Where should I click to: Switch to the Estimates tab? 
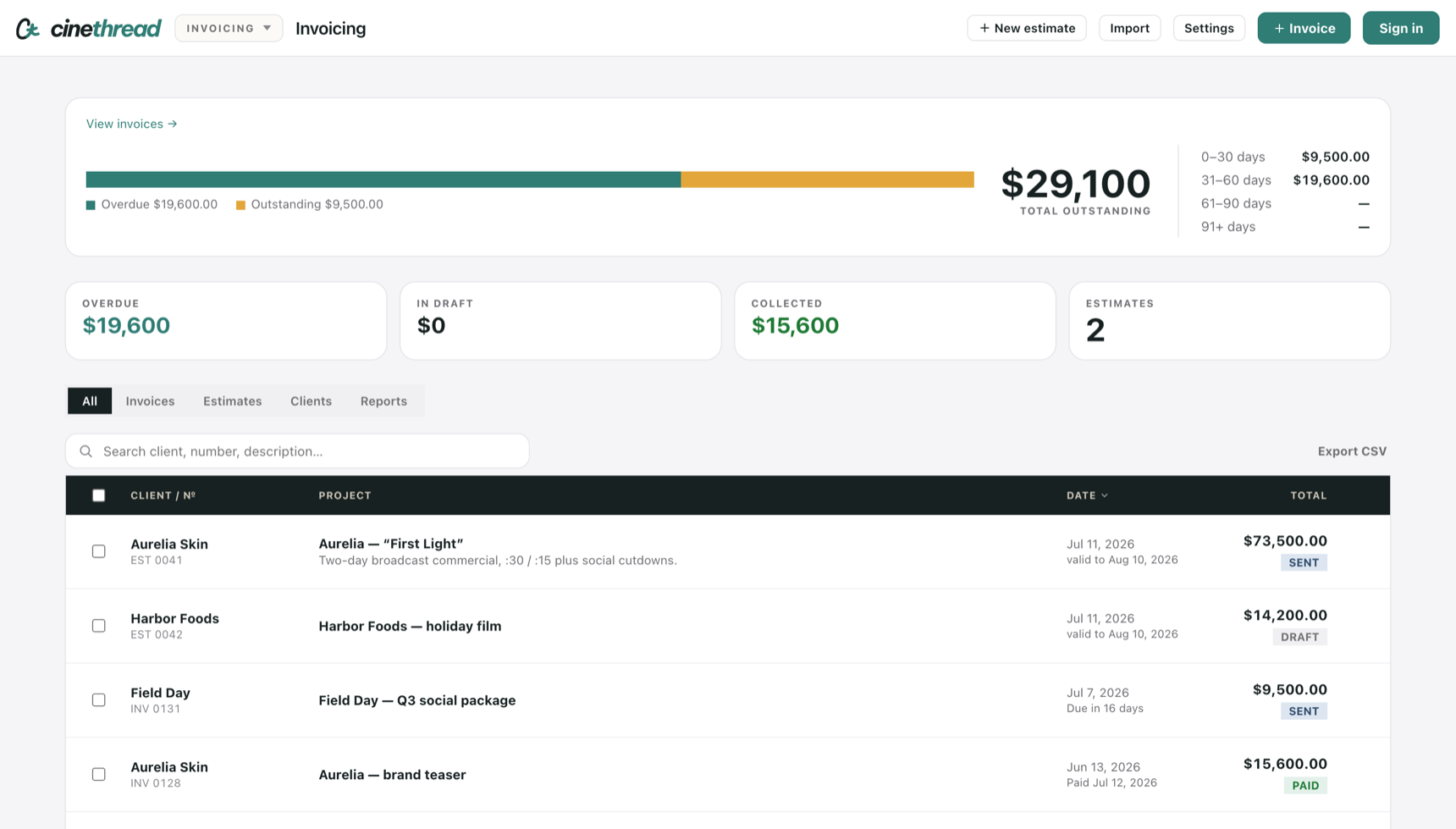pos(232,401)
